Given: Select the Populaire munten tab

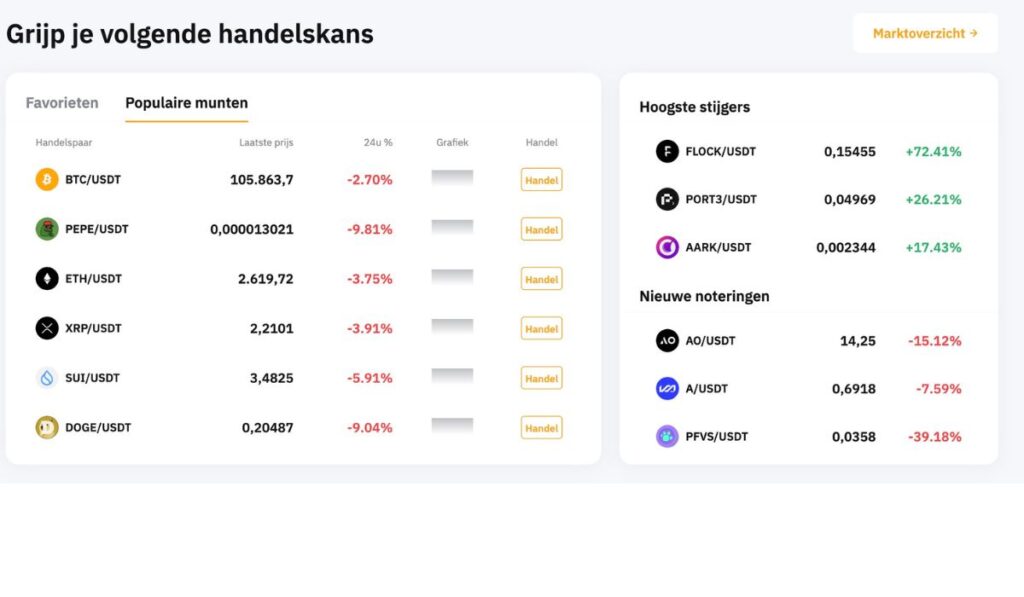Looking at the screenshot, I should coord(186,103).
